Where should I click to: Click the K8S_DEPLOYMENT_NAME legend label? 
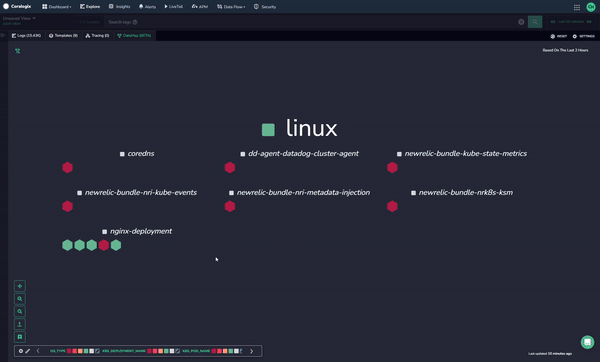(124, 351)
